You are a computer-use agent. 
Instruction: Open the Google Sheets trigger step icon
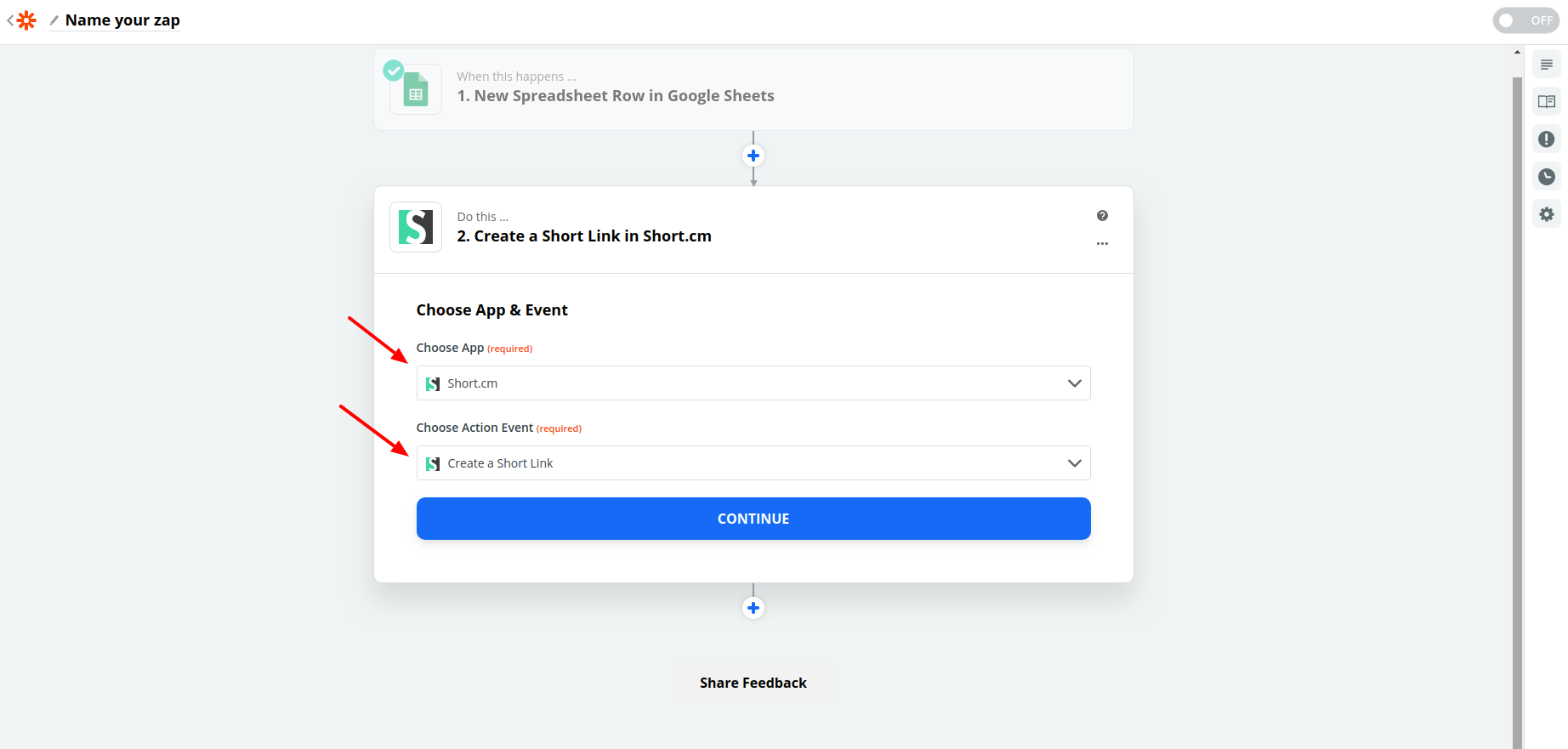coord(416,89)
